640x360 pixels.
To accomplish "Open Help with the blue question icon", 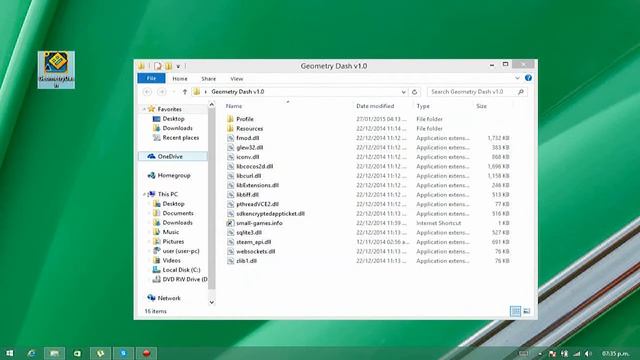I will 529,78.
